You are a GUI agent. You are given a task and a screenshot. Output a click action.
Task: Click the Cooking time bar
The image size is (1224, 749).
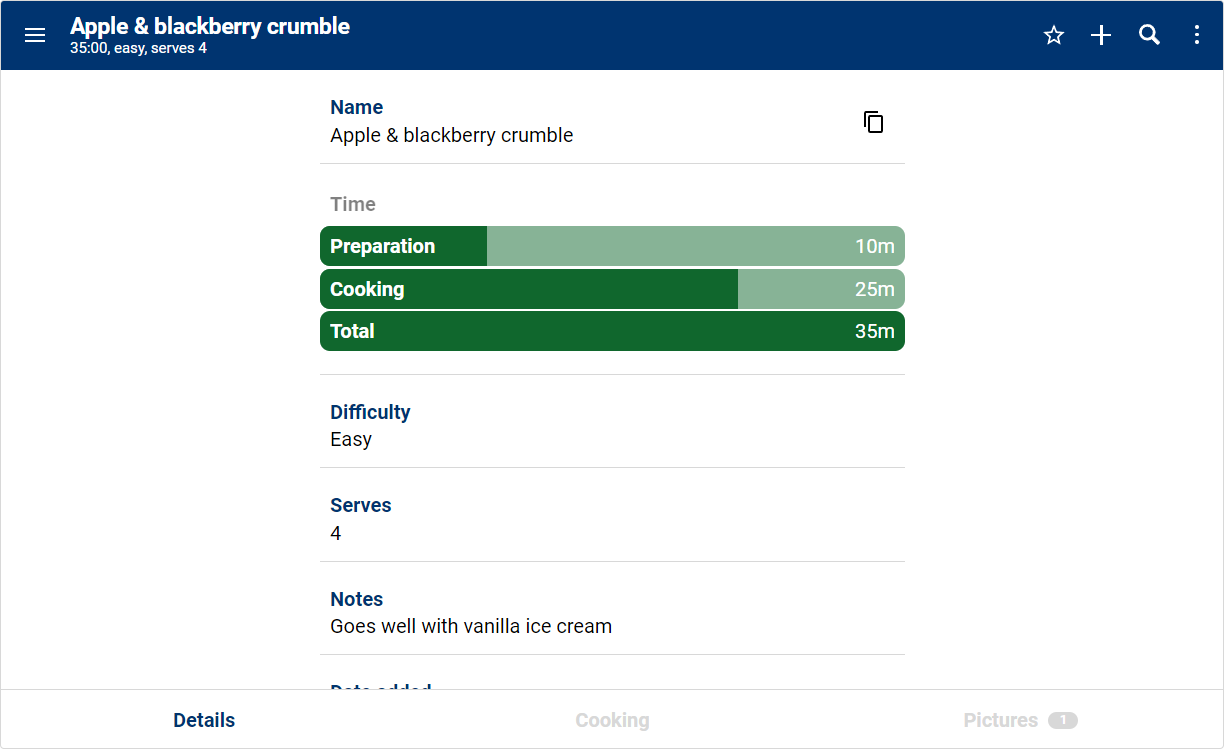click(x=612, y=289)
